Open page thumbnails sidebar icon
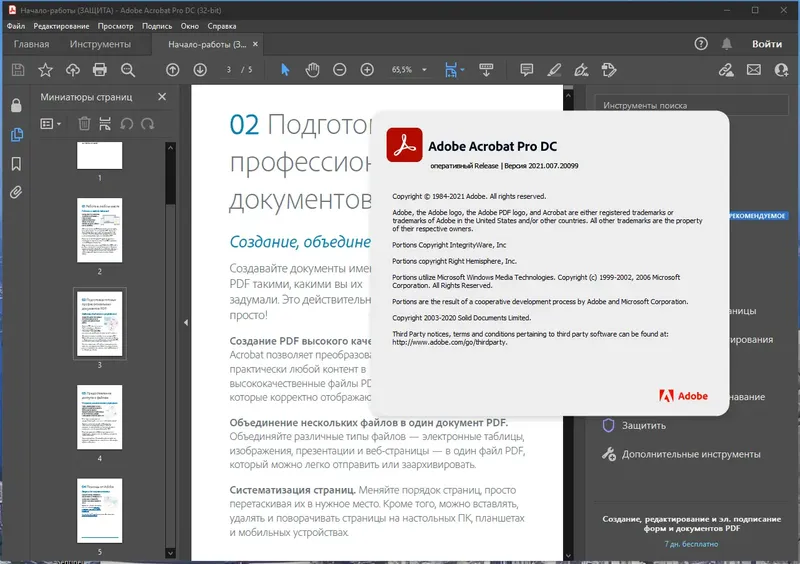 16,135
